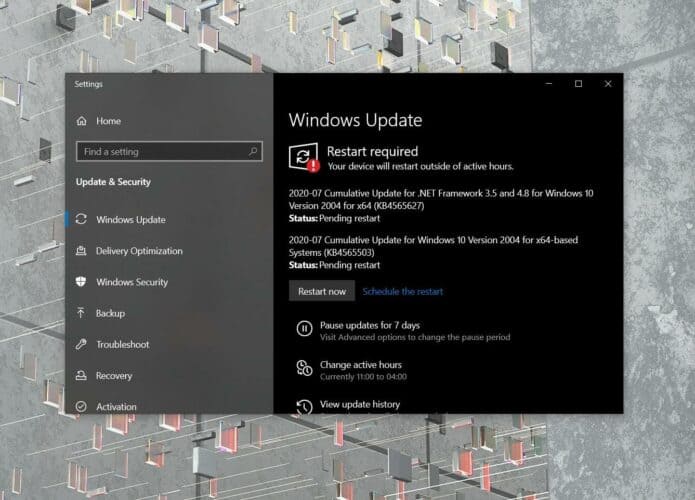Select Pause updates for 7 days
This screenshot has width=695, height=500.
pos(370,325)
